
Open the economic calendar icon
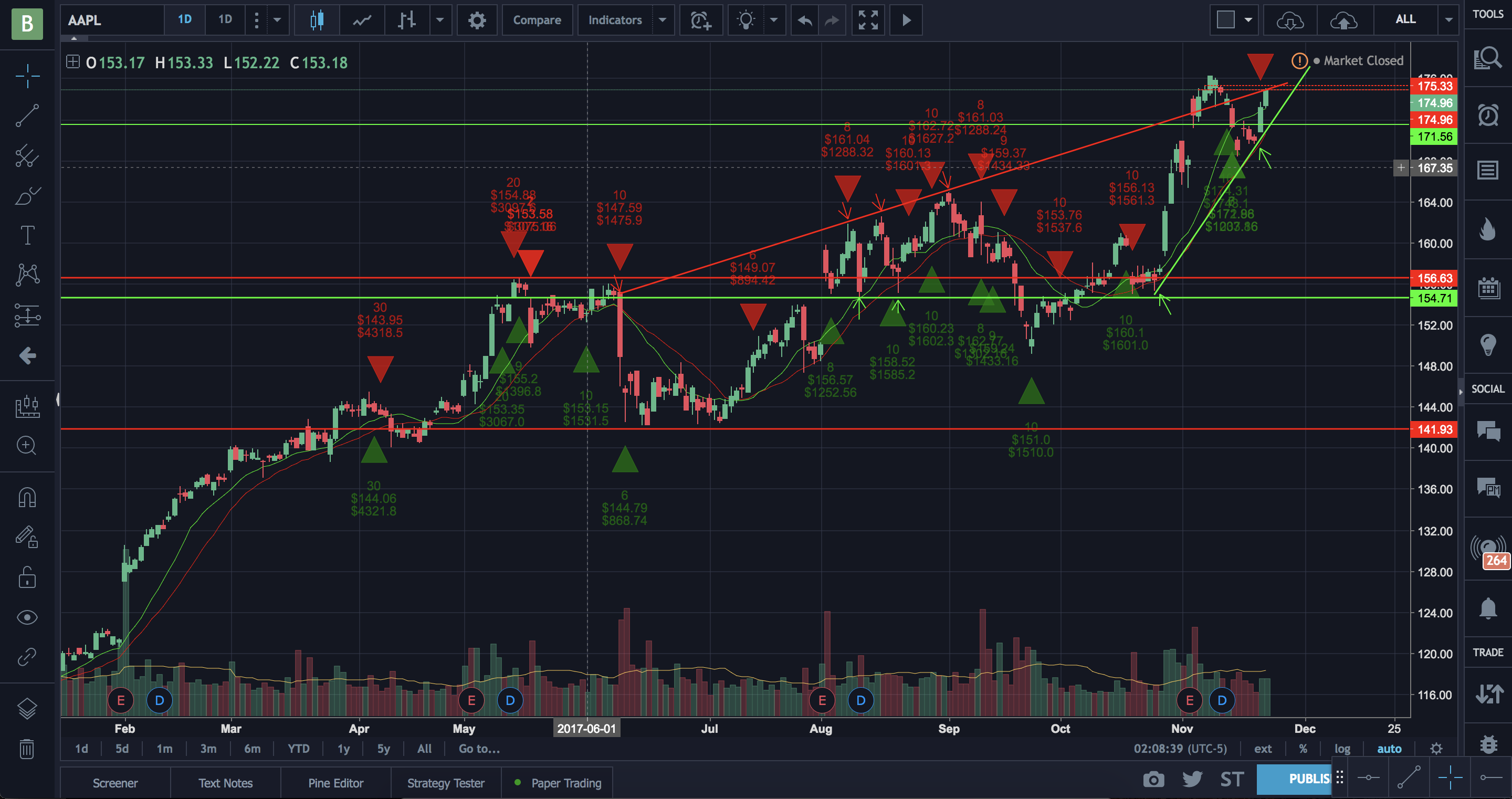point(1488,288)
